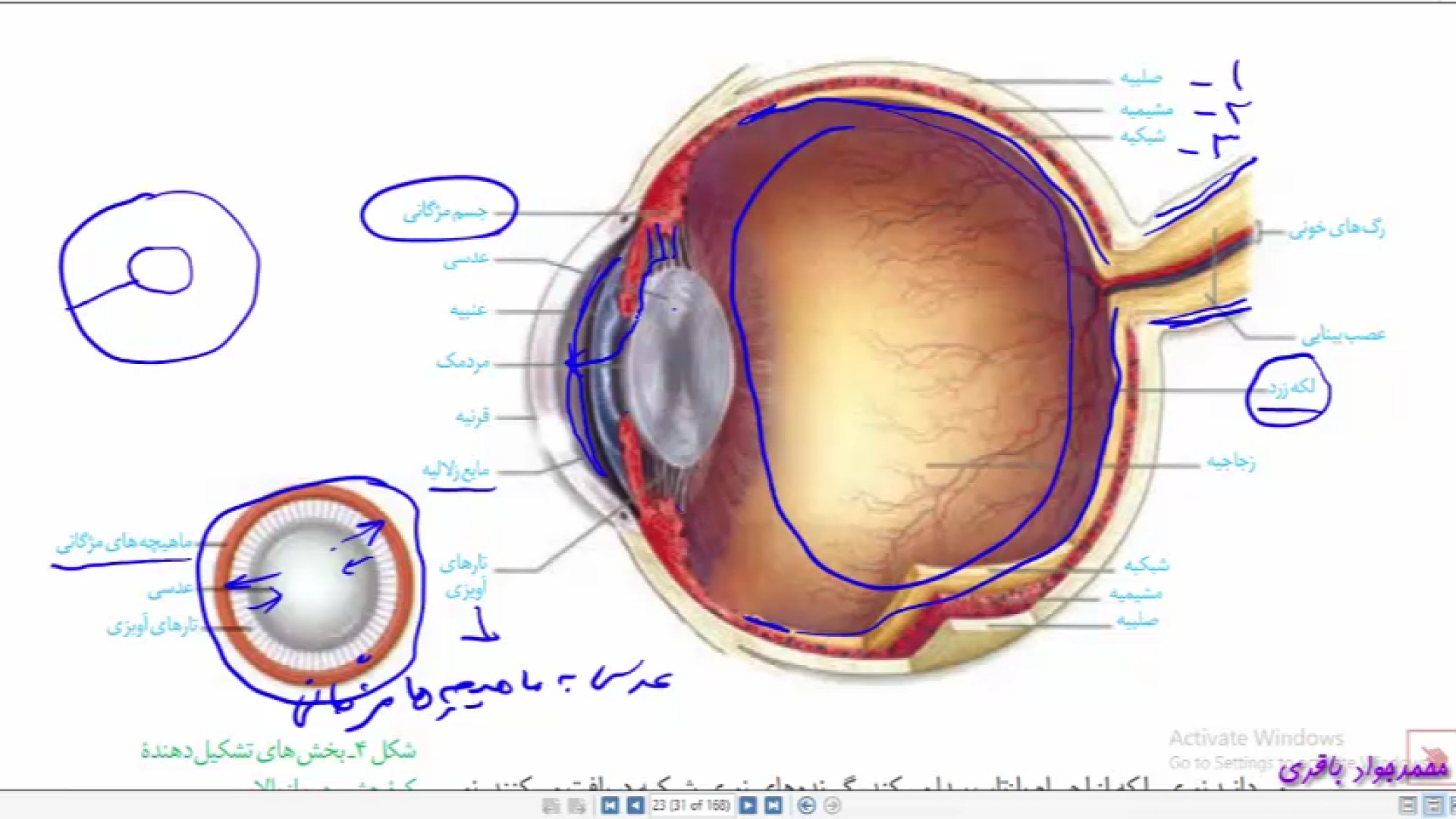
Task: Click the first grayed toolbar icon left of navigation
Action: pos(551,805)
